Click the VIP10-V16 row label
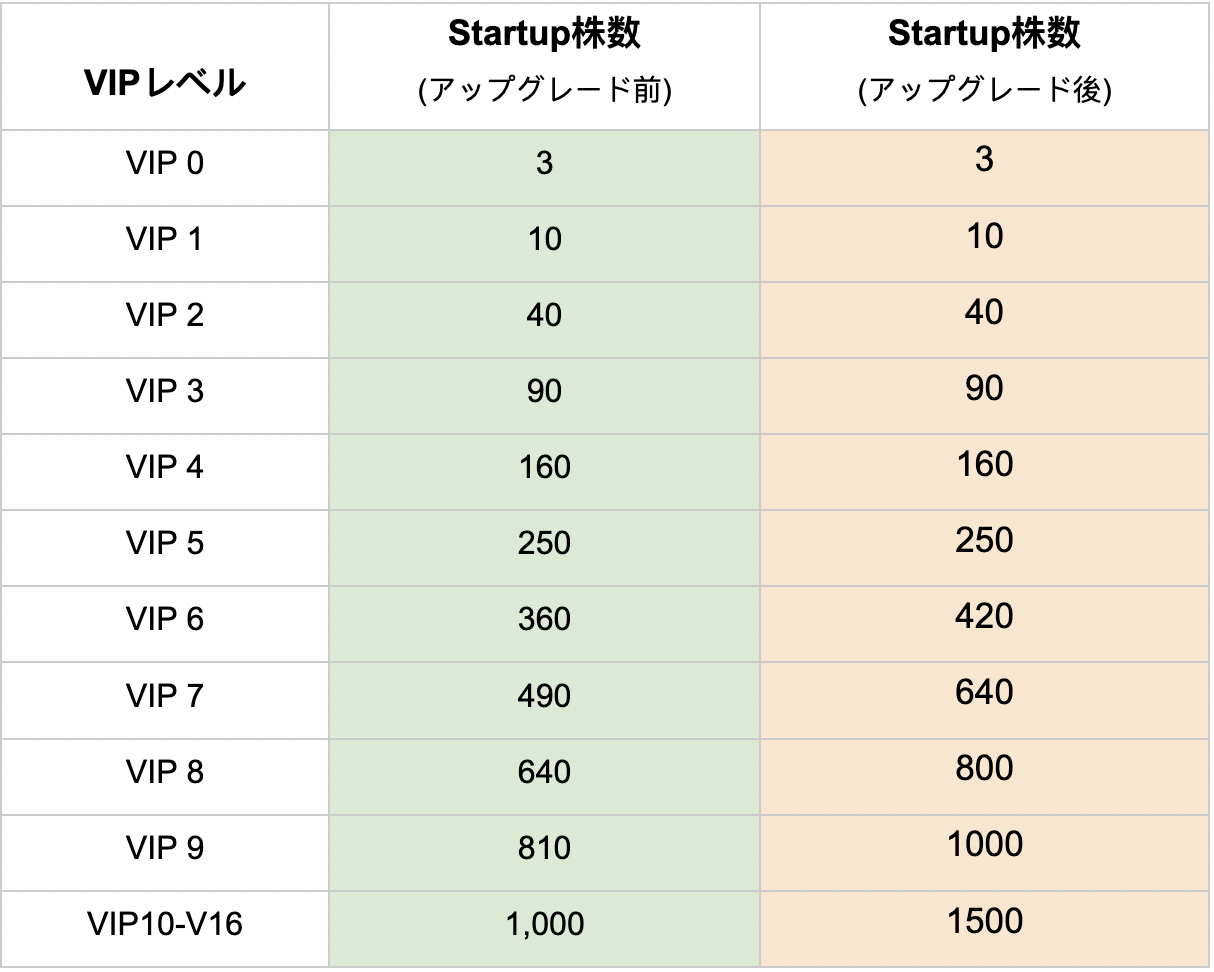 coord(165,924)
